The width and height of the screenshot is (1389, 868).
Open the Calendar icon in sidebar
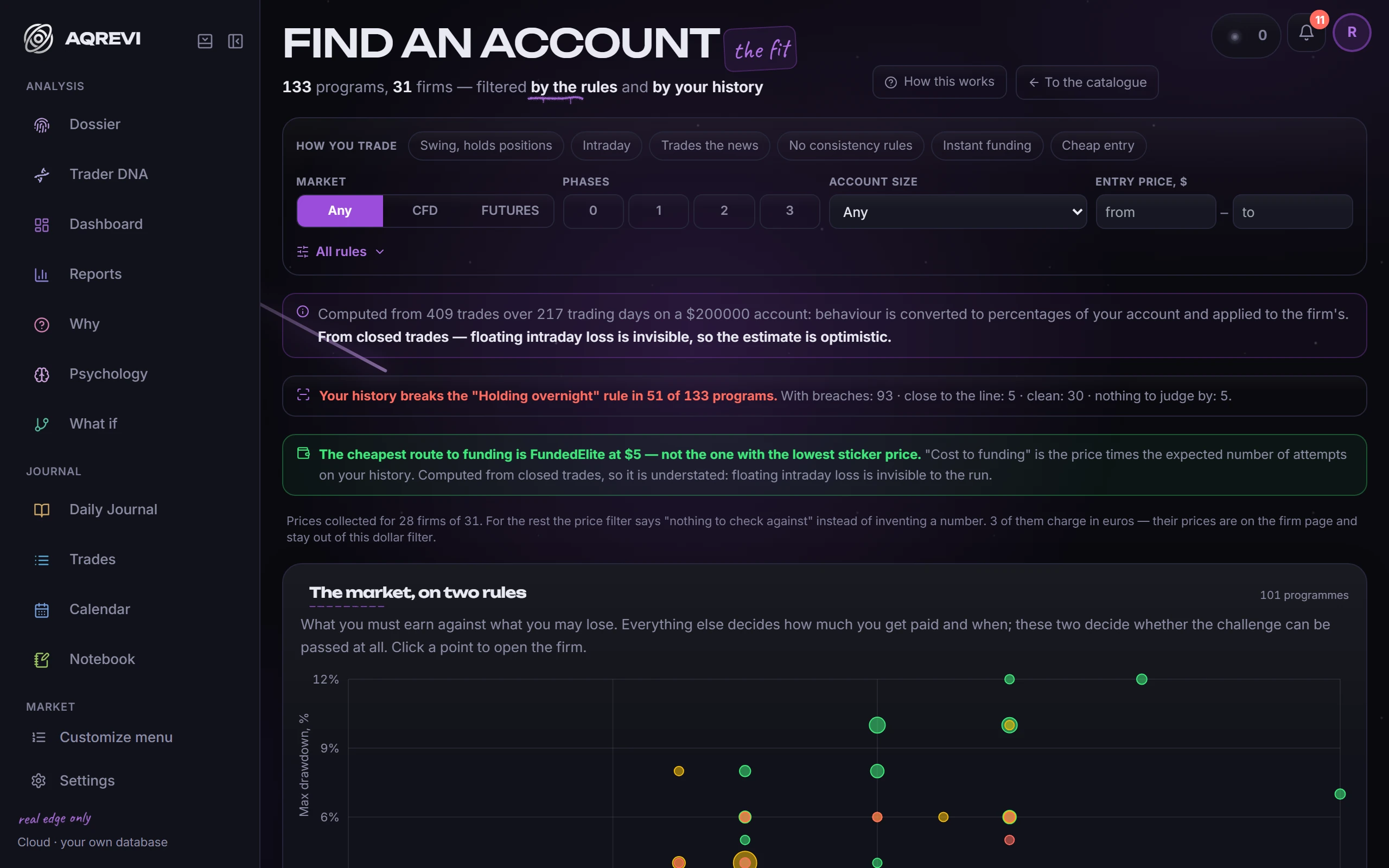(x=41, y=610)
